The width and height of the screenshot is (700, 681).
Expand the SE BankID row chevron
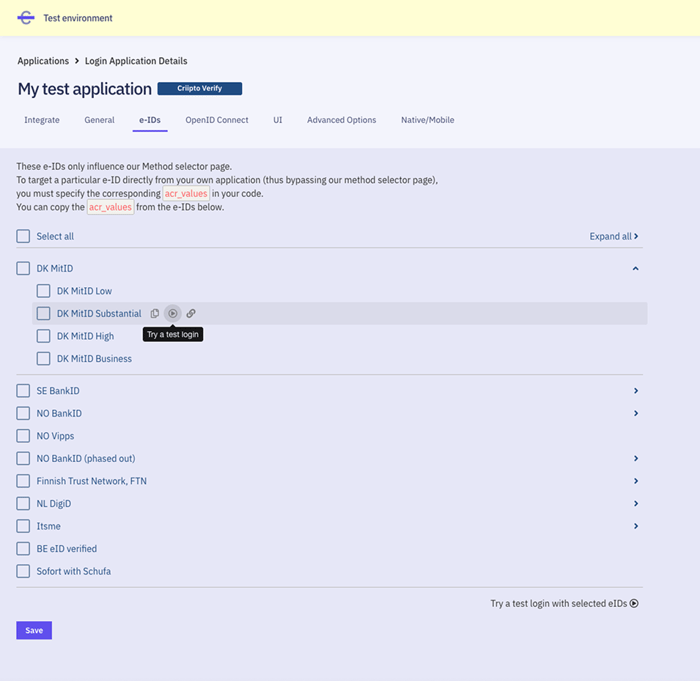[x=636, y=391]
